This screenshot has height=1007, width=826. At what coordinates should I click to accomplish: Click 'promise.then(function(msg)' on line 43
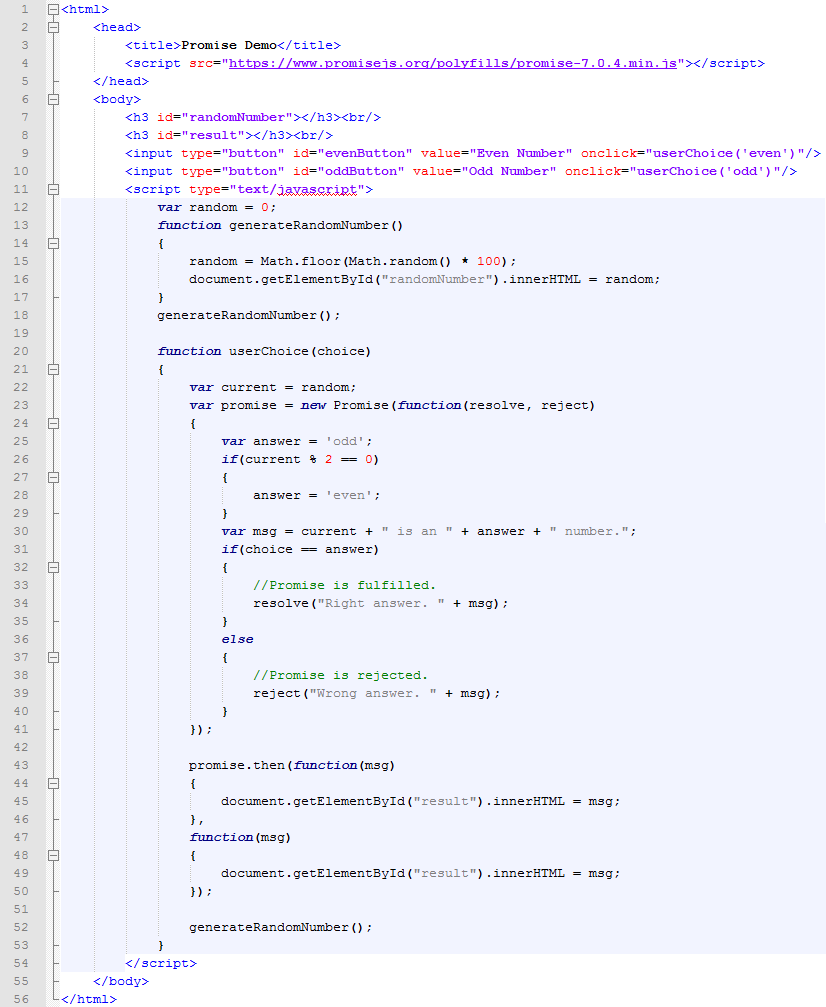point(292,765)
